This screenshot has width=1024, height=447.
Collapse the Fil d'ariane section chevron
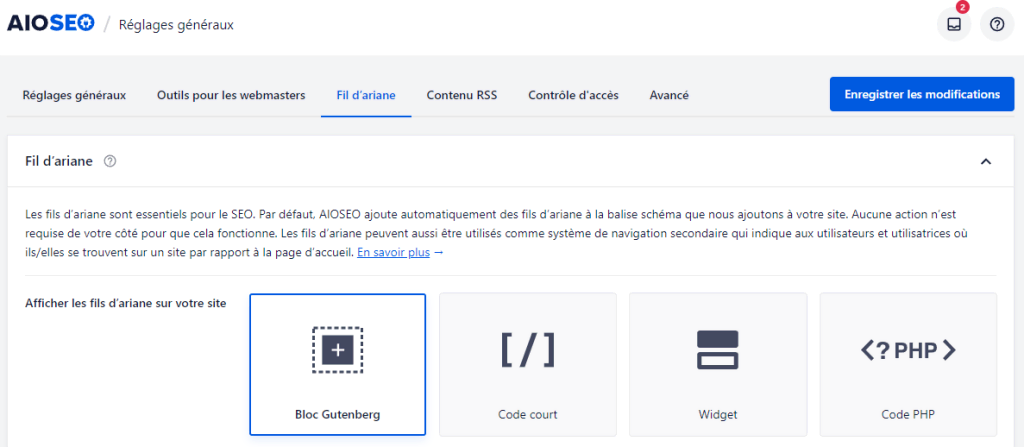986,161
